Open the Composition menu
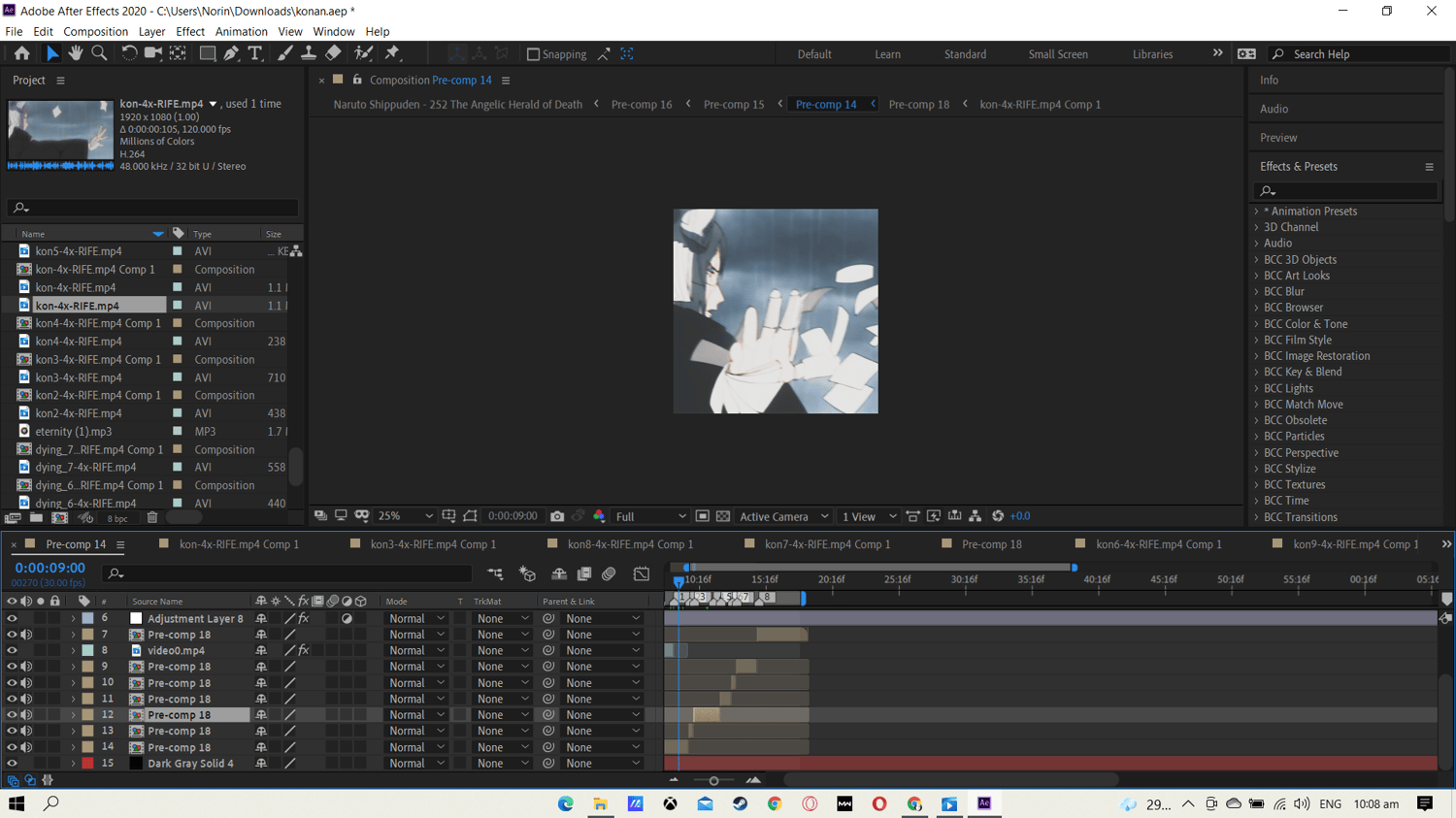The height and width of the screenshot is (818, 1456). (x=95, y=31)
